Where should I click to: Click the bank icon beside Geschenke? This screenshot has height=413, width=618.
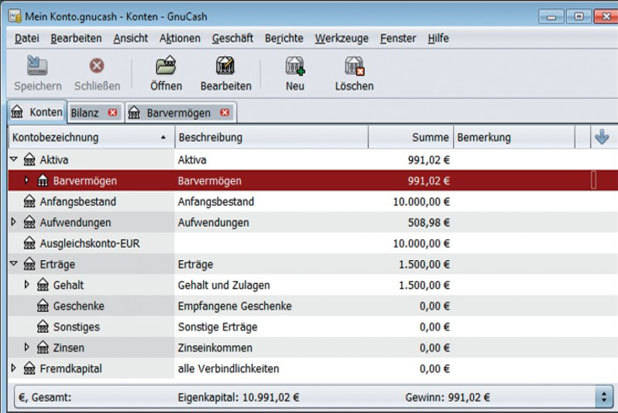click(43, 306)
